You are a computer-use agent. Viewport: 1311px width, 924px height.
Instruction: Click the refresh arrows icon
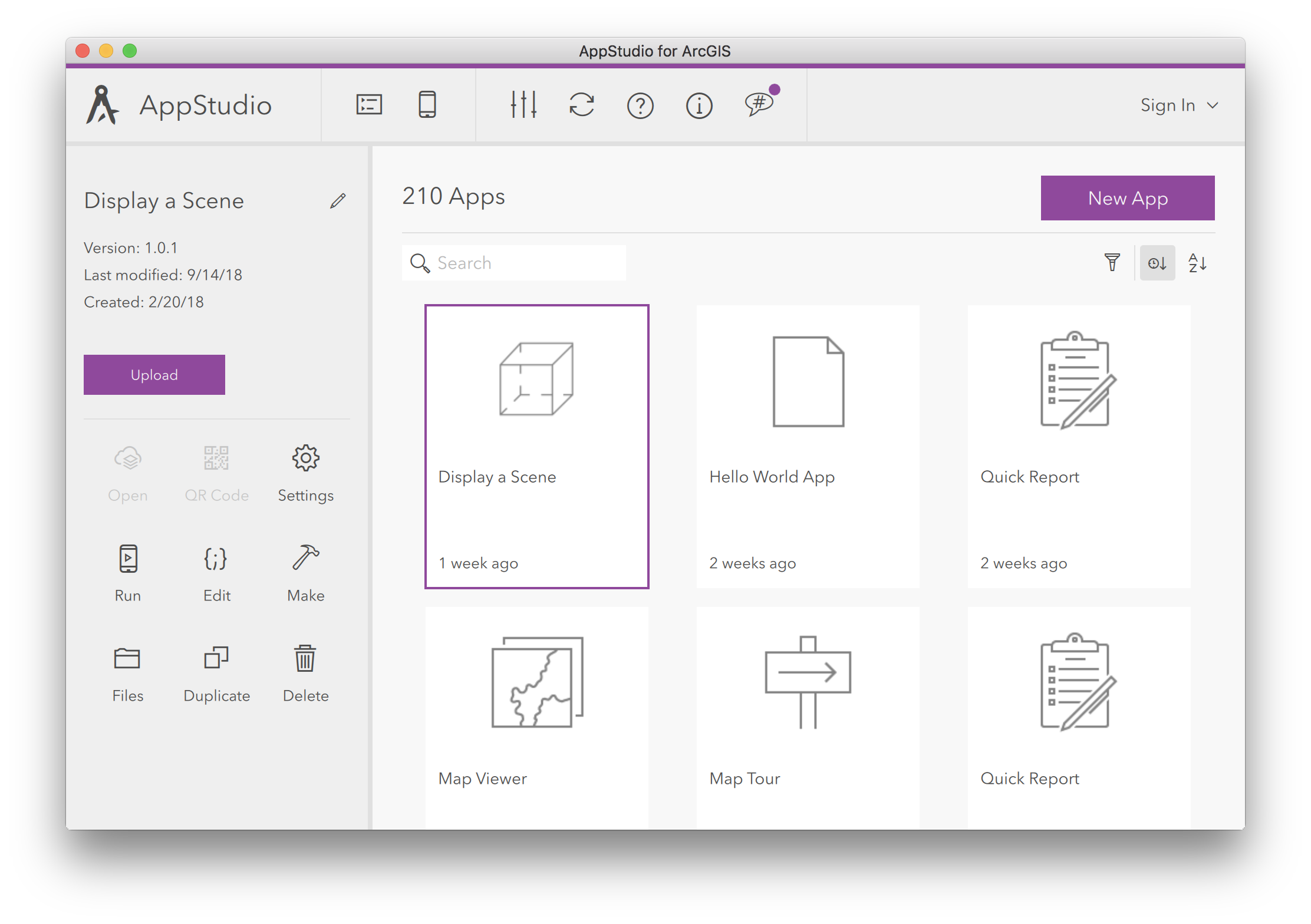[582, 105]
